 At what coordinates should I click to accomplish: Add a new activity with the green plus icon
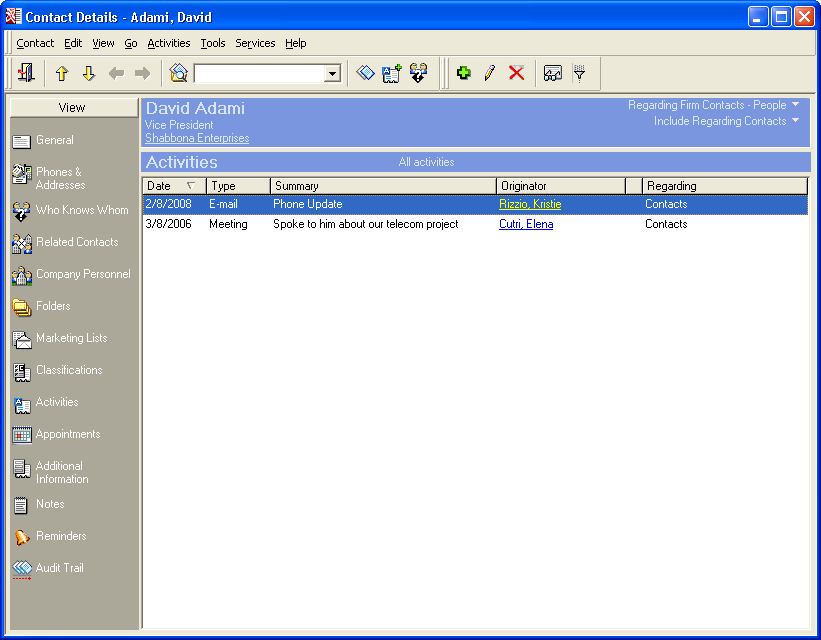point(463,72)
